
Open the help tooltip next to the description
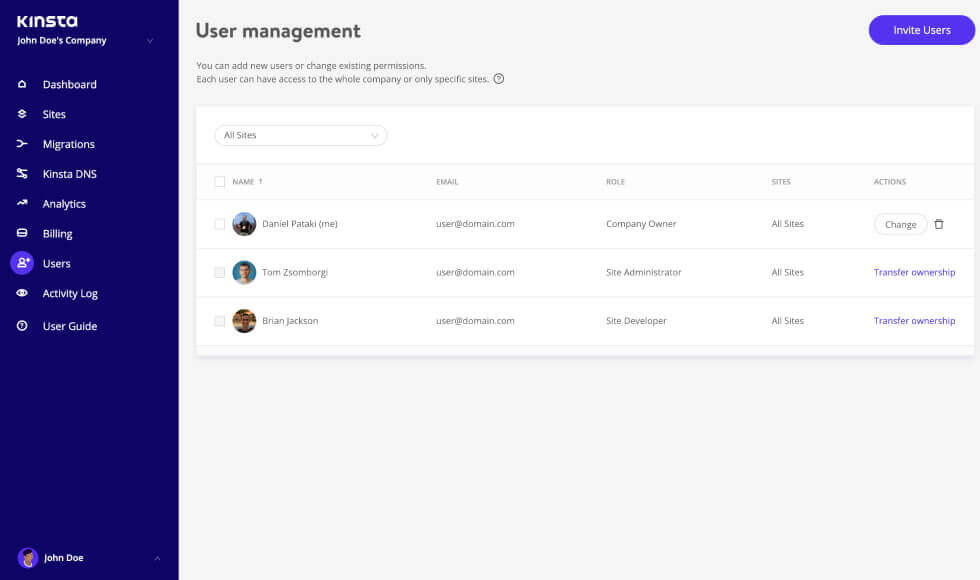[496, 79]
